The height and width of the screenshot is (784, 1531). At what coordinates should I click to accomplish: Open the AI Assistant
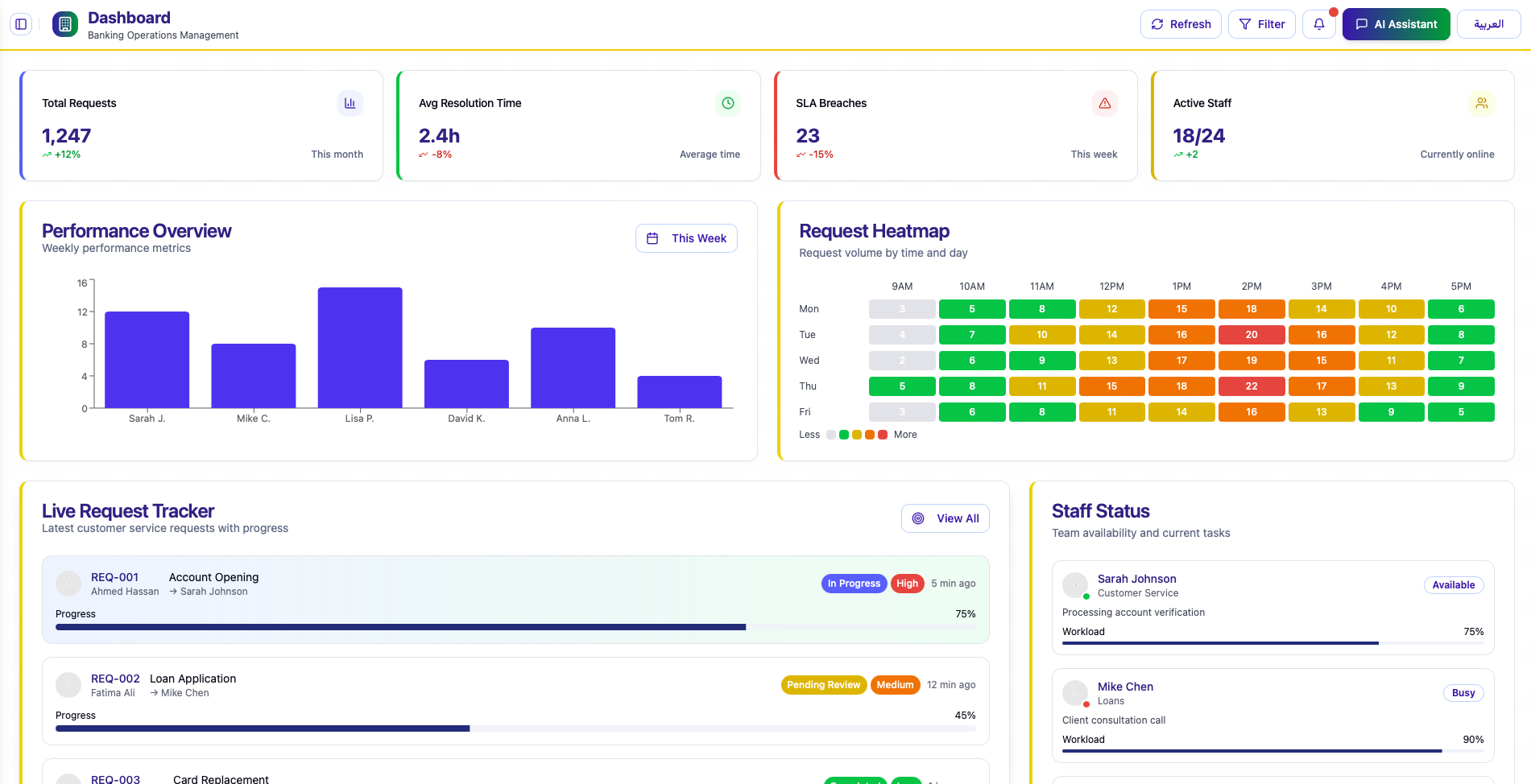(x=1396, y=24)
